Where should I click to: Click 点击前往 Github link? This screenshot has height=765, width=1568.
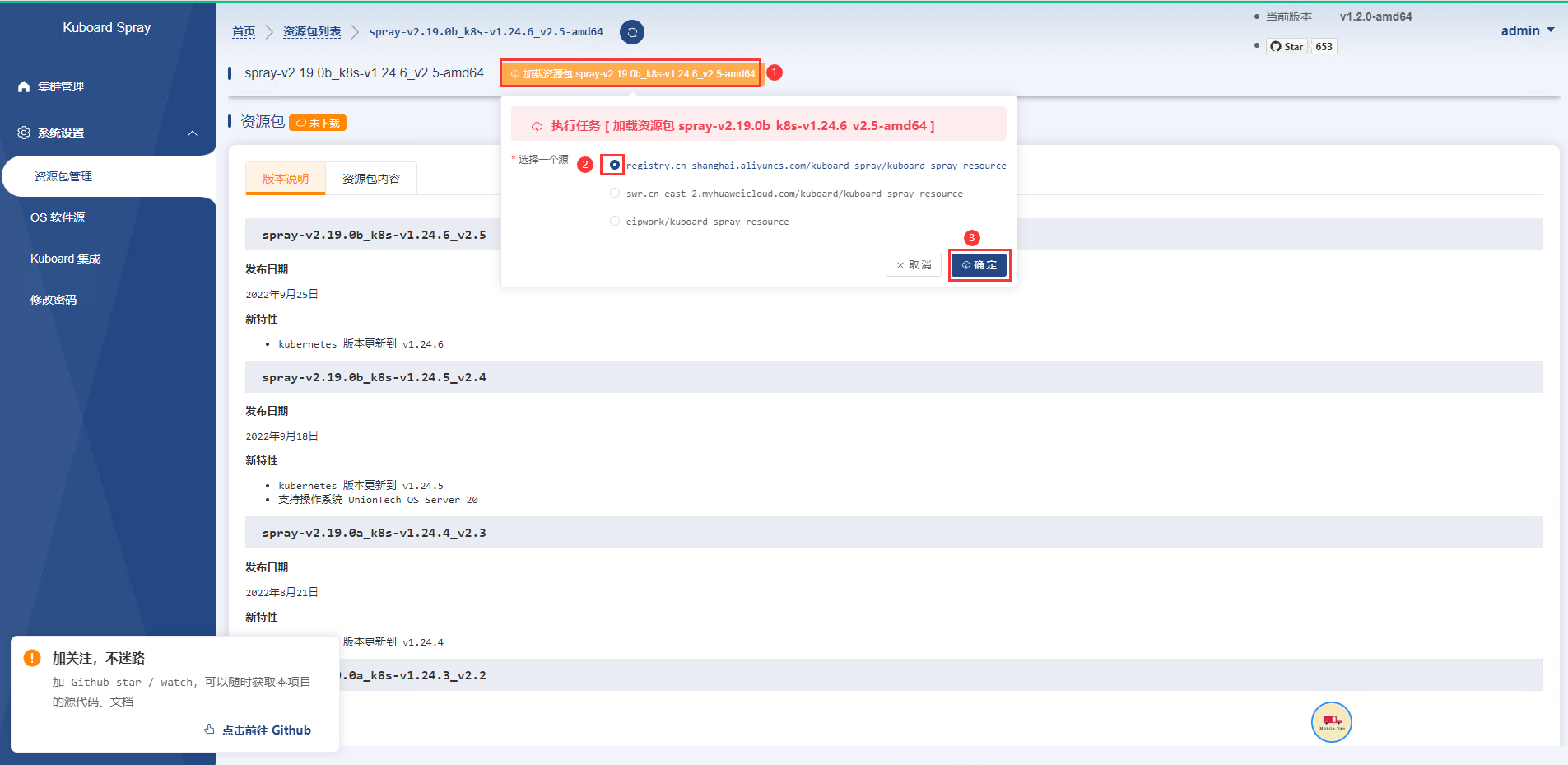pos(258,730)
